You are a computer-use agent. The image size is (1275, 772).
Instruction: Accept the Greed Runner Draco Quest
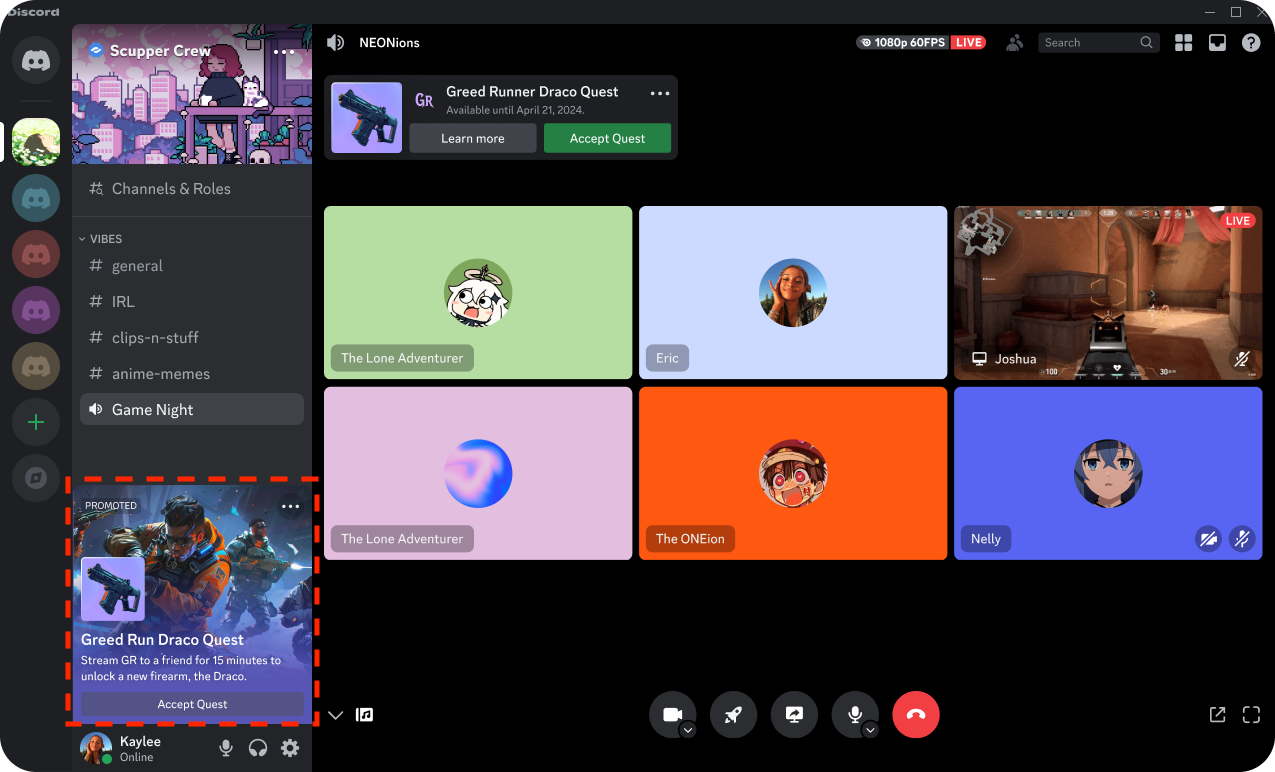[x=607, y=138]
